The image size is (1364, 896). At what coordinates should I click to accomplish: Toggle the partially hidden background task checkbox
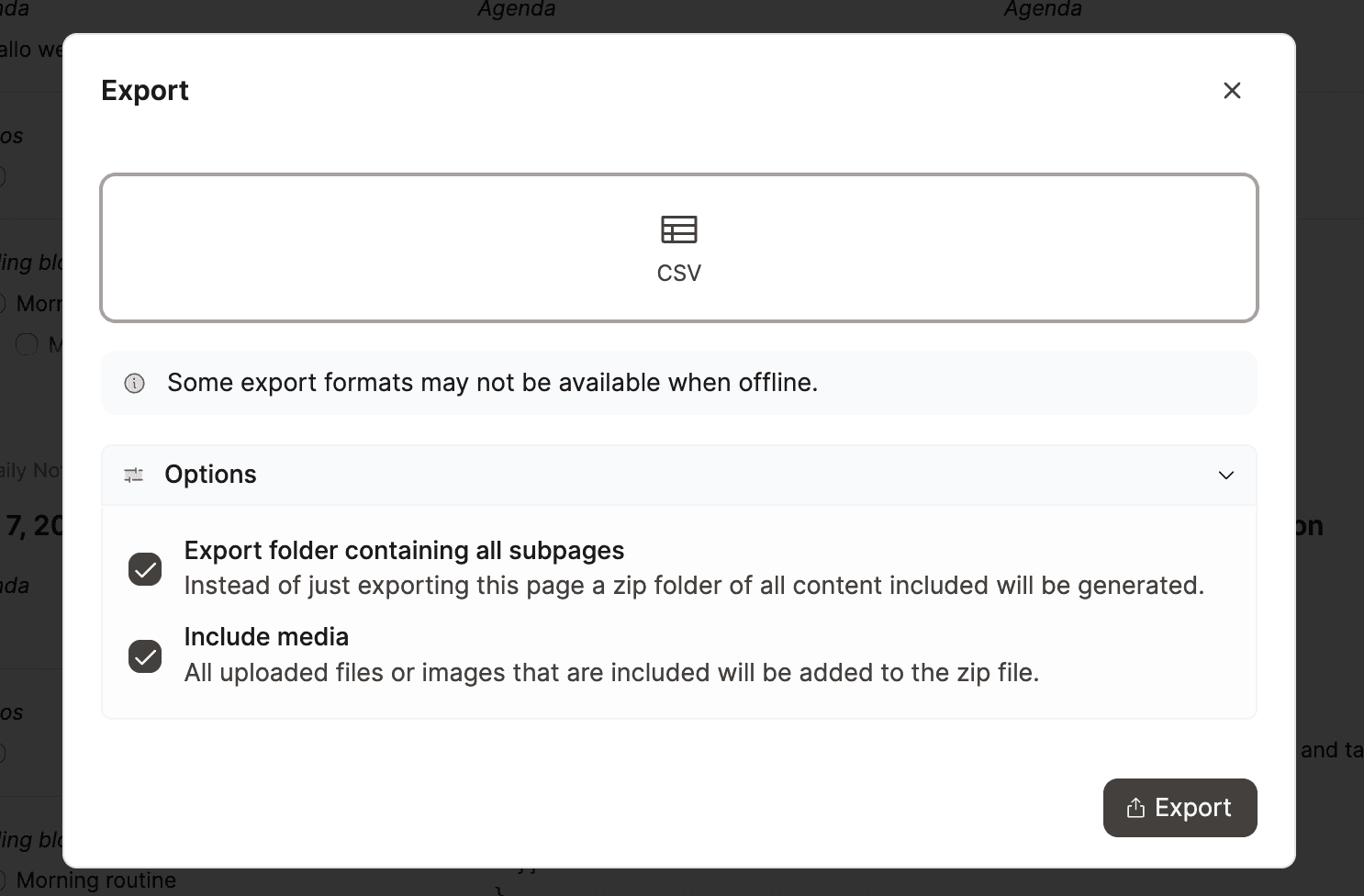[x=28, y=344]
